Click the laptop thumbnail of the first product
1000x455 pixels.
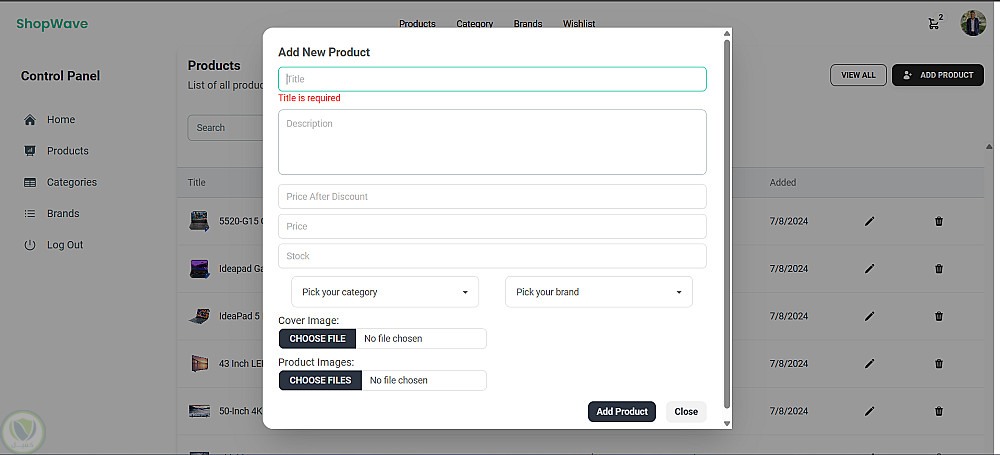point(198,221)
